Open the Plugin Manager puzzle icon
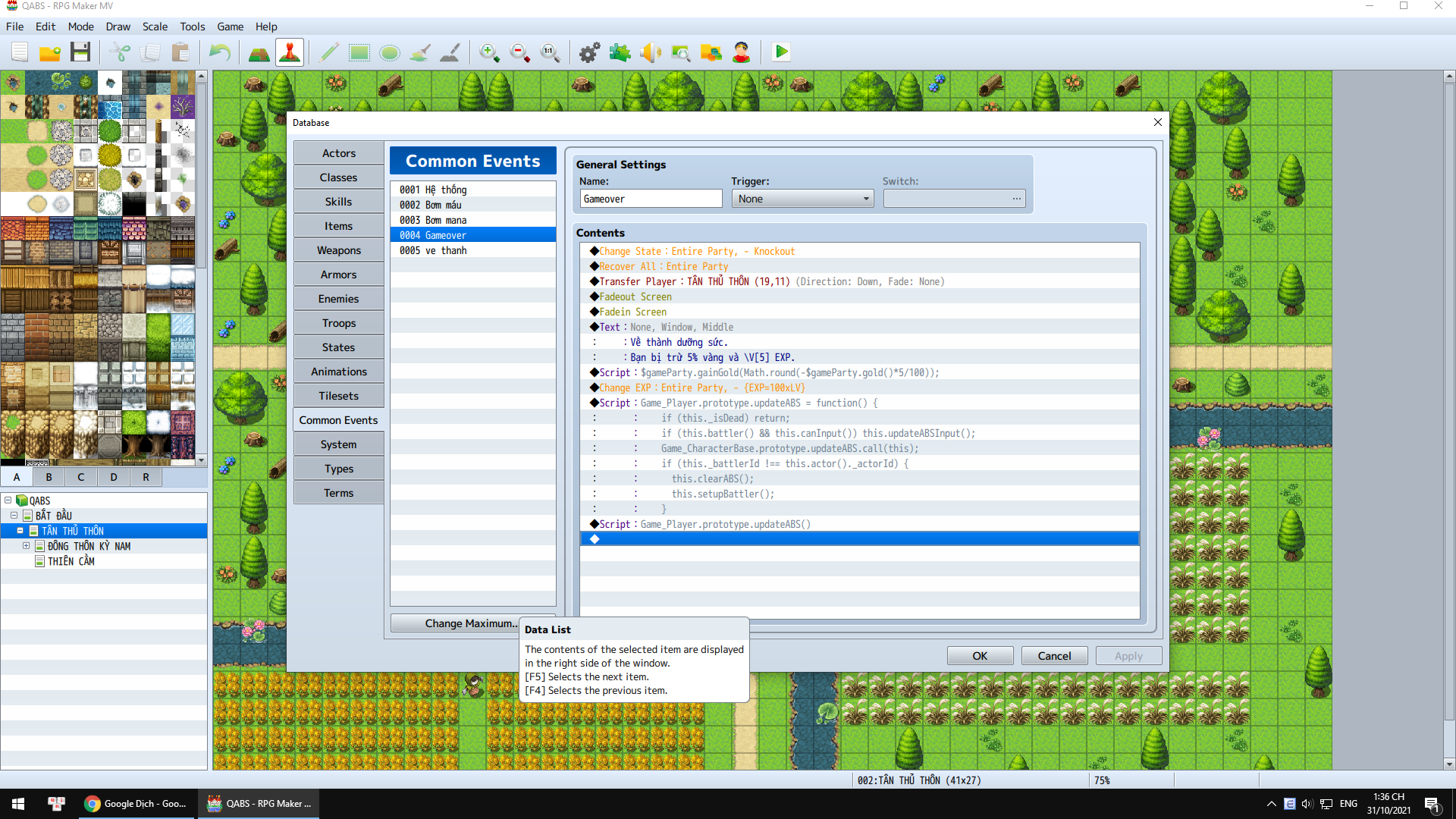Screen dimensions: 1456x819 620,52
